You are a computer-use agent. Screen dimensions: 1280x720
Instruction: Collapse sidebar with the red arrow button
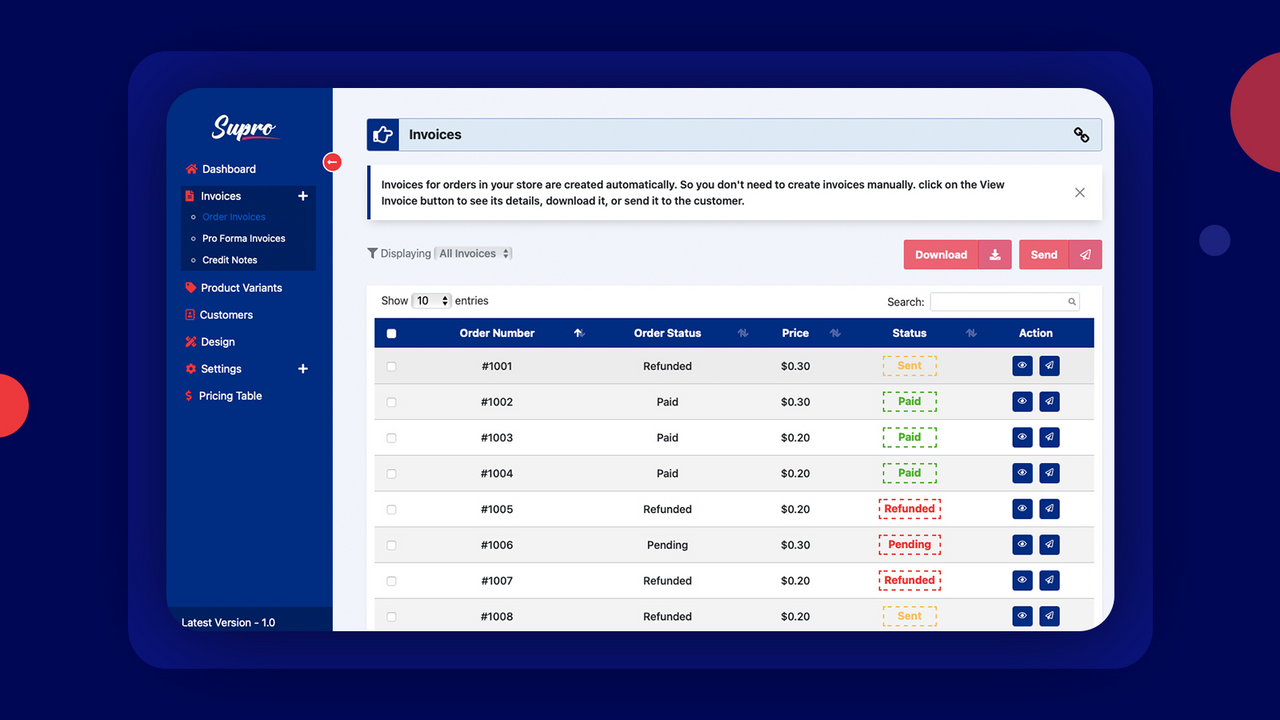coord(332,162)
